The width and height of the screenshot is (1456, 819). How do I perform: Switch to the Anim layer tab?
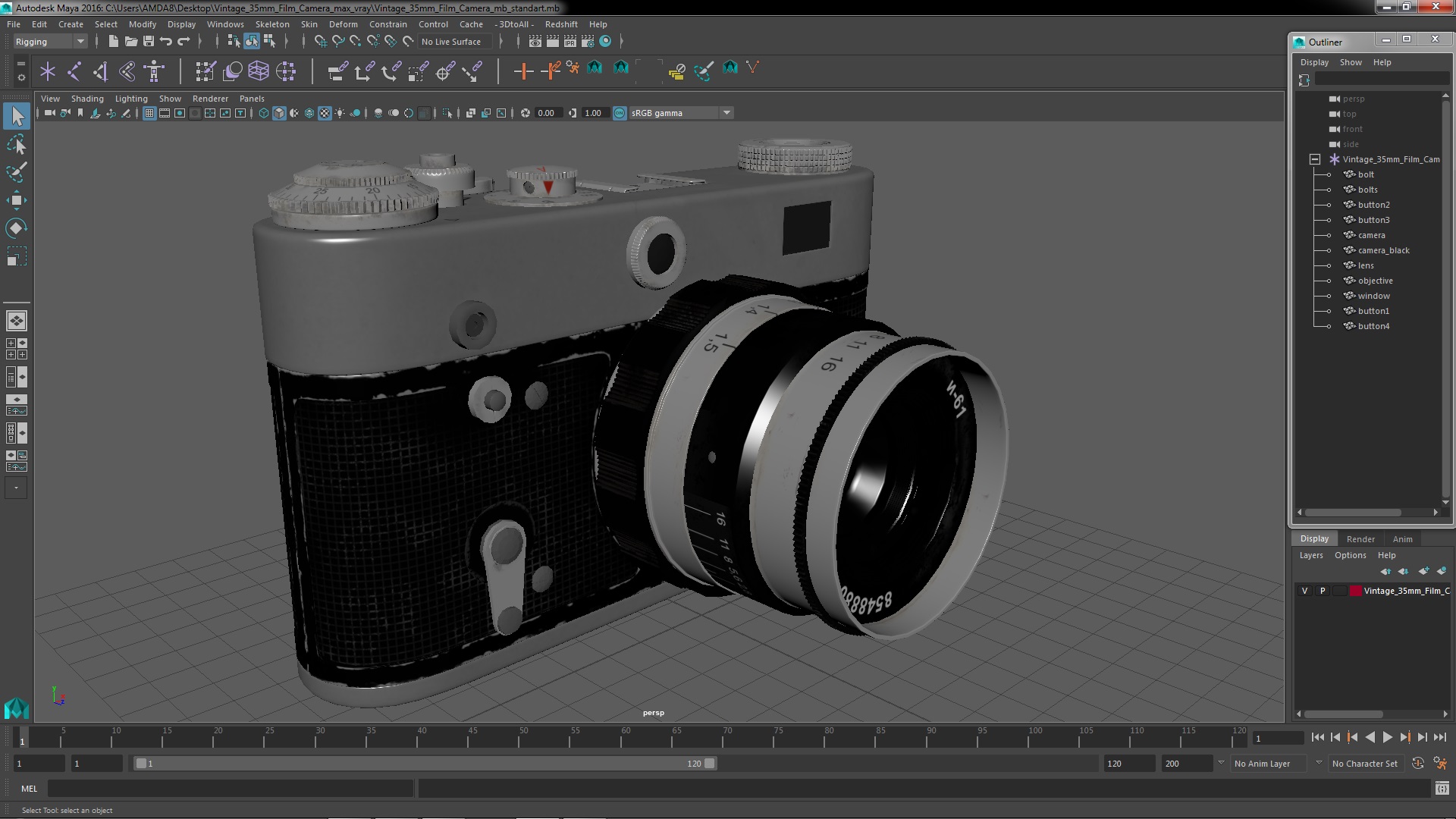click(1402, 539)
